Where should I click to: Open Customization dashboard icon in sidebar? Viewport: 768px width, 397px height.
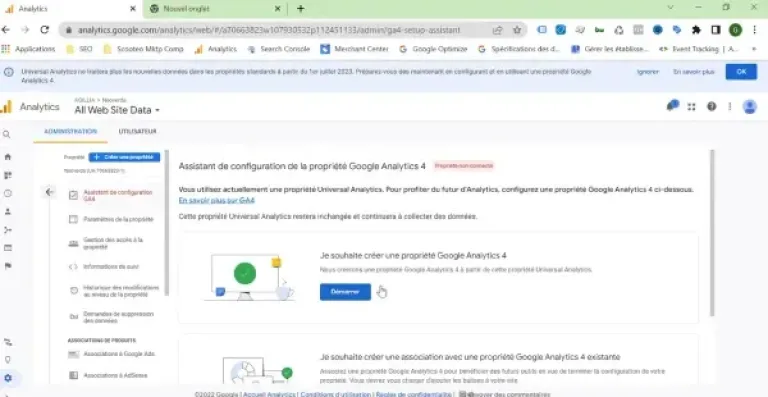coord(7,175)
